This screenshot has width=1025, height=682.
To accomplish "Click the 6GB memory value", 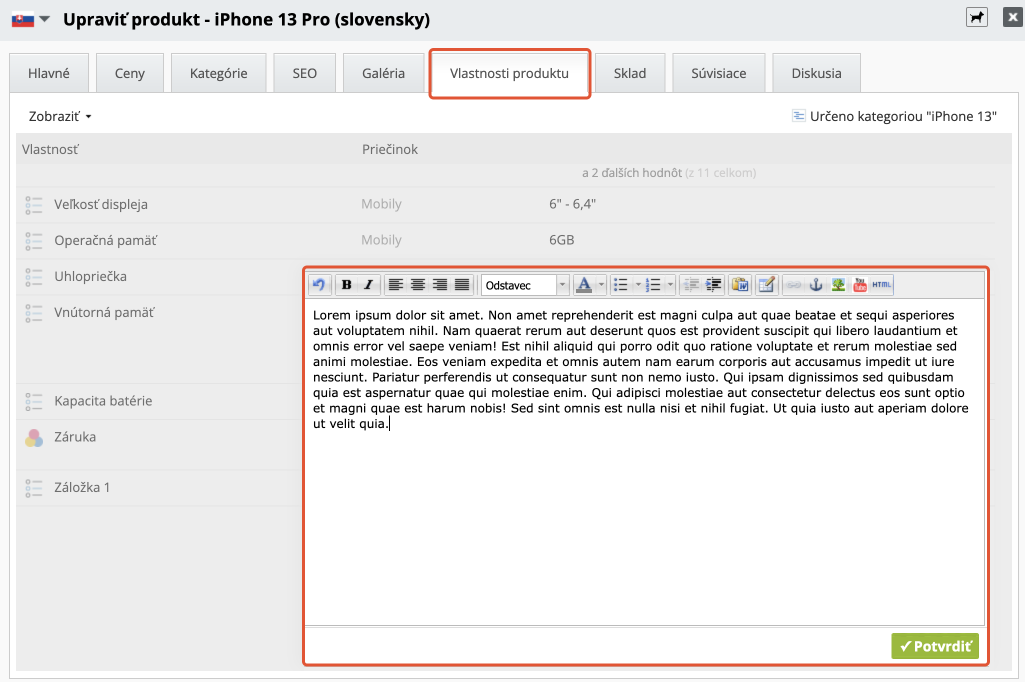I will 562,240.
